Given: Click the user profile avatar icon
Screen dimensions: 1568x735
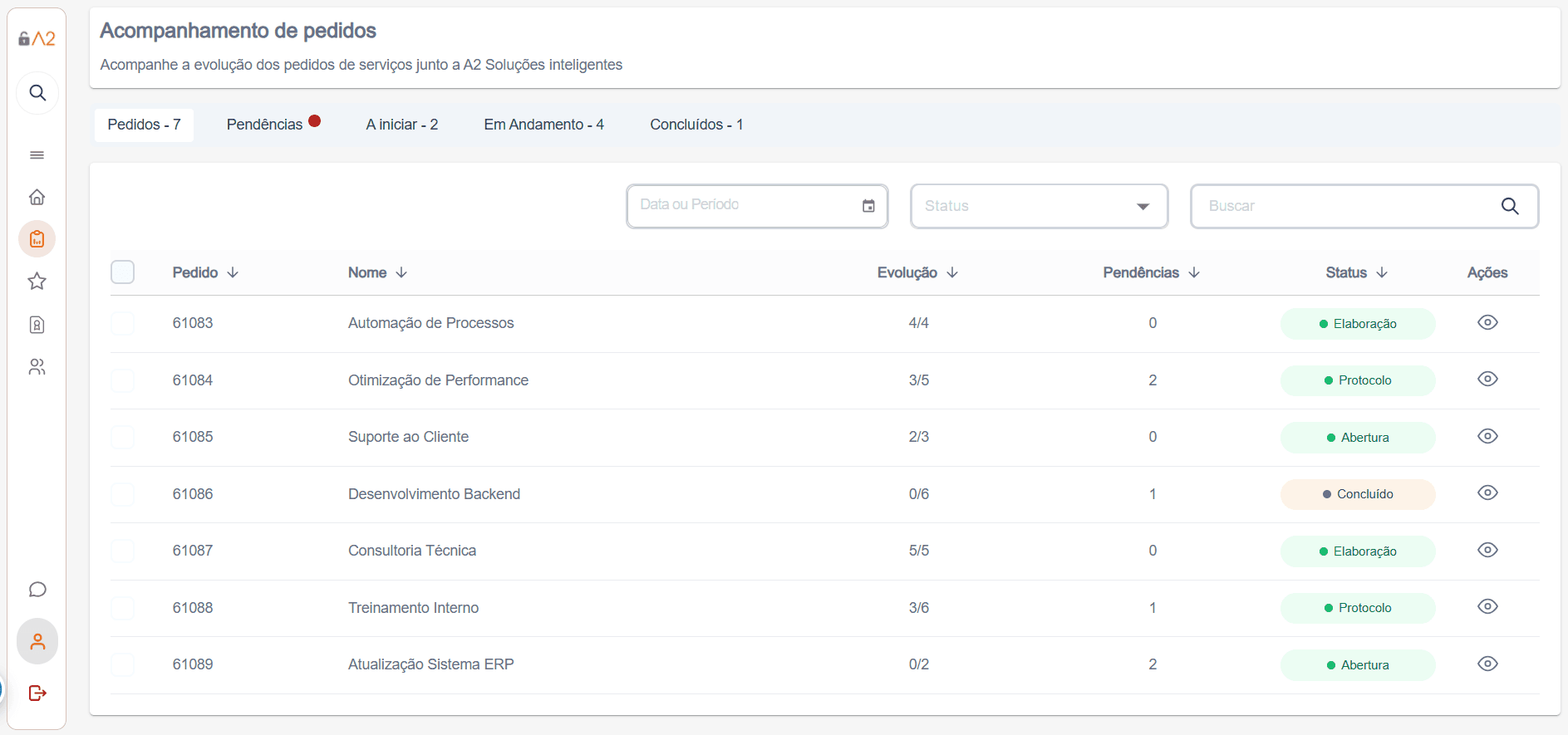Looking at the screenshot, I should [x=37, y=641].
